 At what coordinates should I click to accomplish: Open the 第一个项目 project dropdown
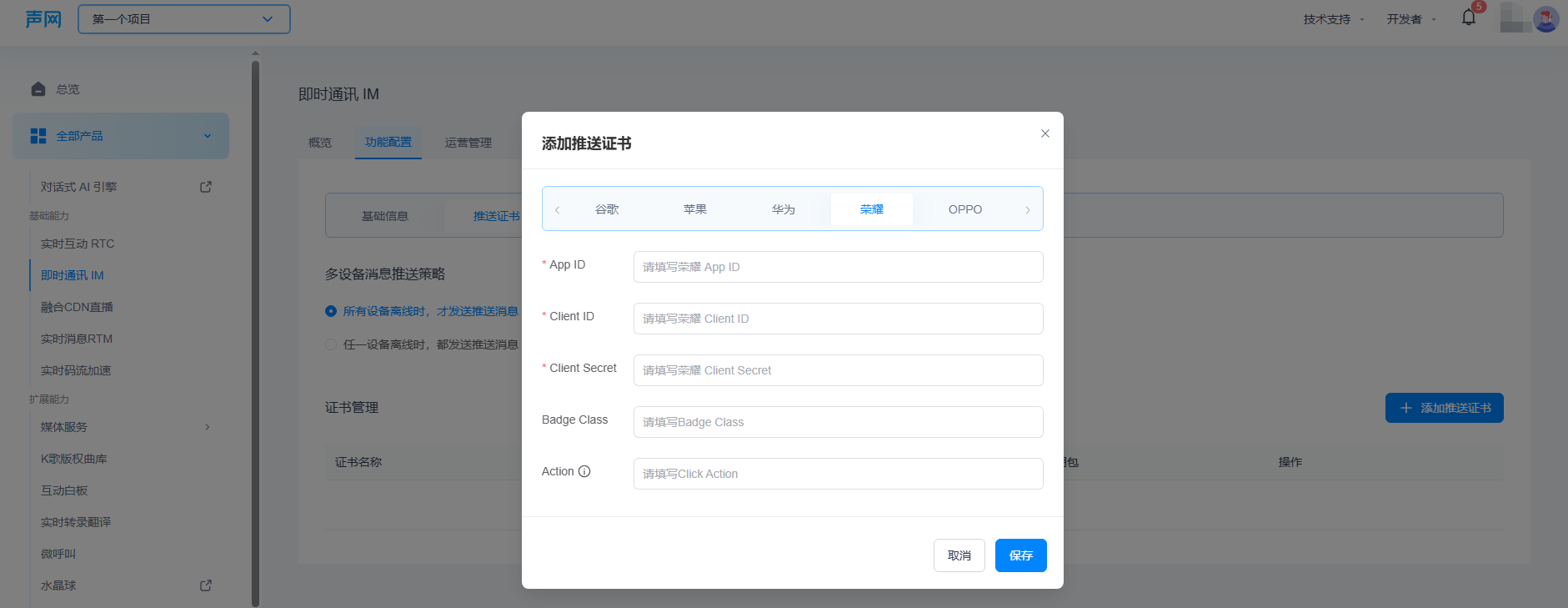point(184,19)
